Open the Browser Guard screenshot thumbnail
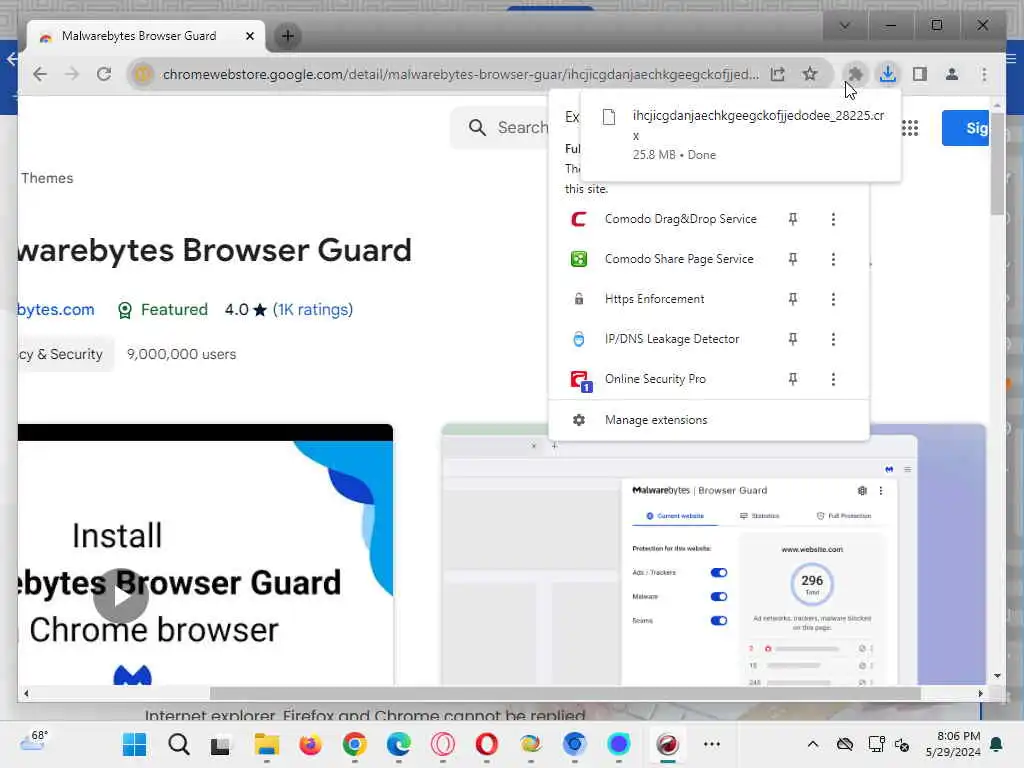1024x768 pixels. [713, 555]
